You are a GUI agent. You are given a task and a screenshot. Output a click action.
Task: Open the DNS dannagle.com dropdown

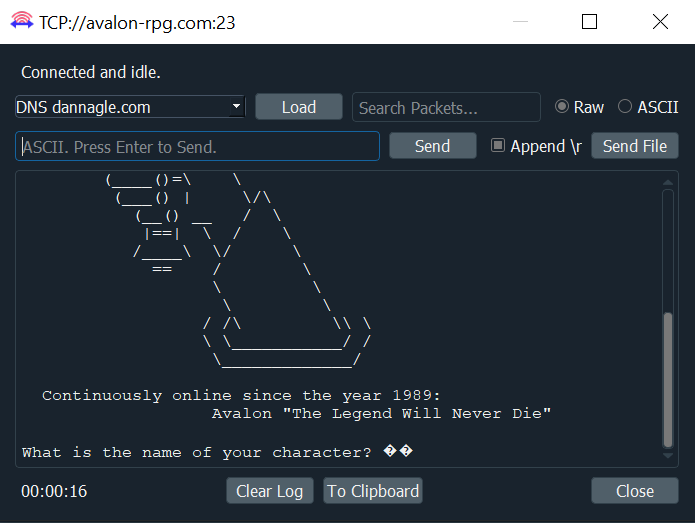point(130,107)
